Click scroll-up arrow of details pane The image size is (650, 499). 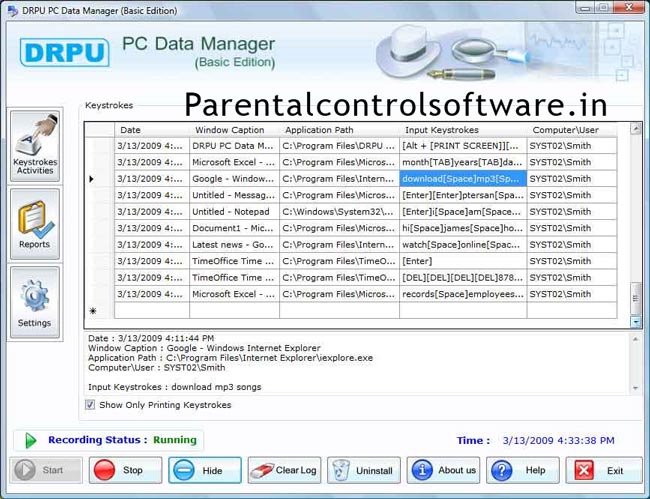pos(635,339)
